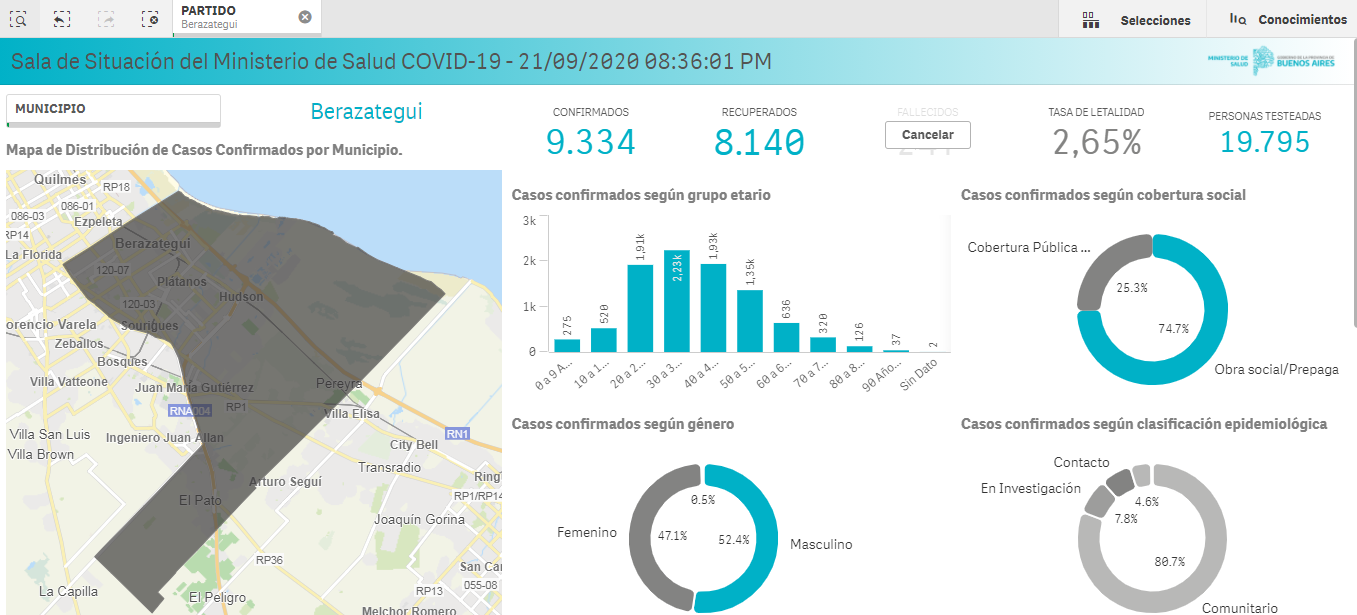Image resolution: width=1357 pixels, height=615 pixels.
Task: Step back one selection
Action: [x=62, y=19]
